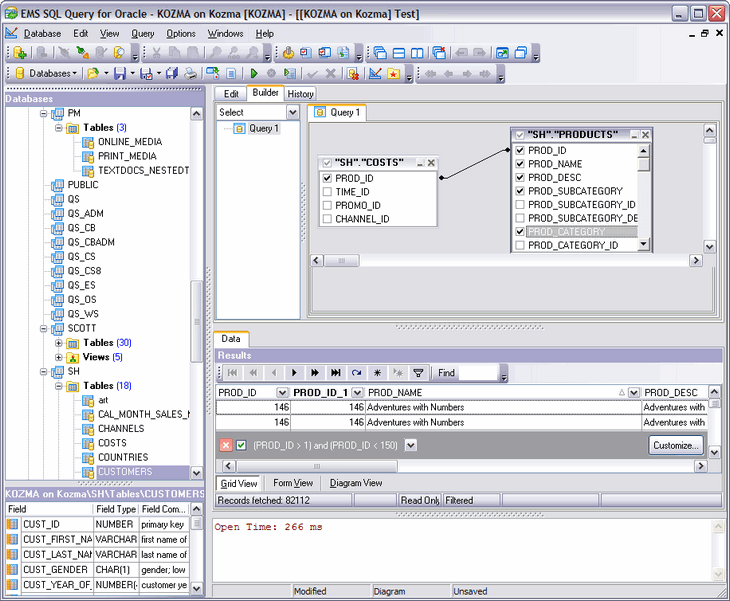Open the Options menu

(181, 34)
